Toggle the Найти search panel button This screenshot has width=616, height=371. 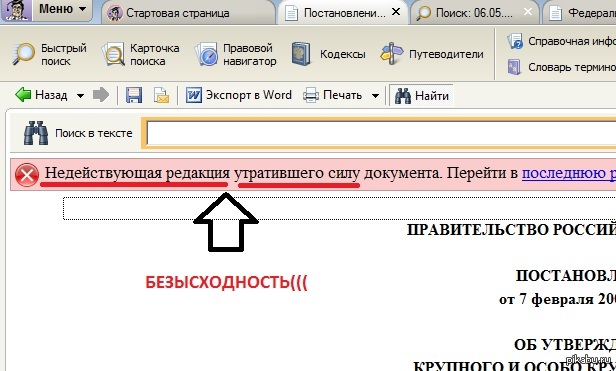pos(421,96)
